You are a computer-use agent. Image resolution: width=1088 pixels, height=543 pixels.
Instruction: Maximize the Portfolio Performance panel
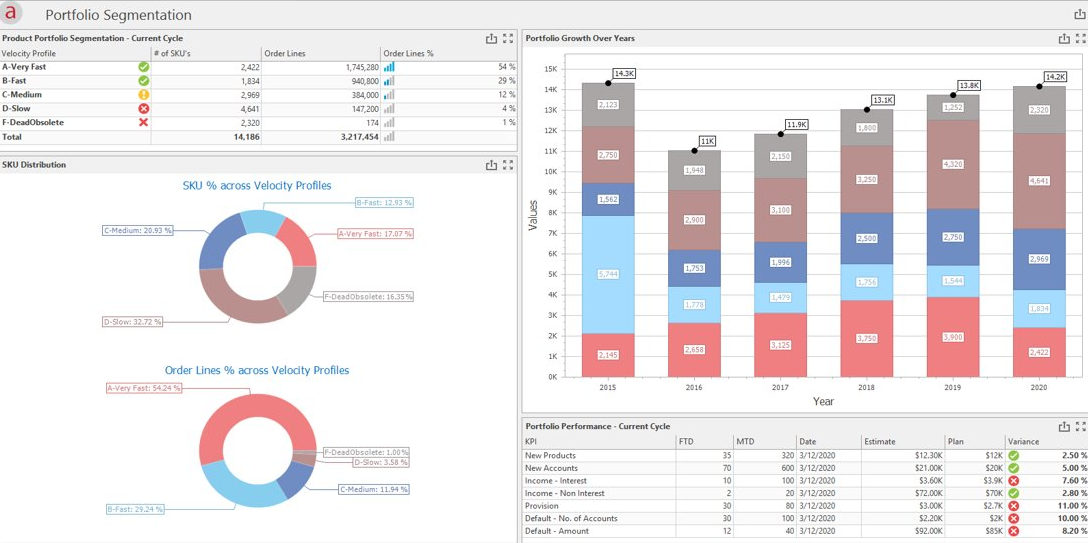click(1080, 426)
